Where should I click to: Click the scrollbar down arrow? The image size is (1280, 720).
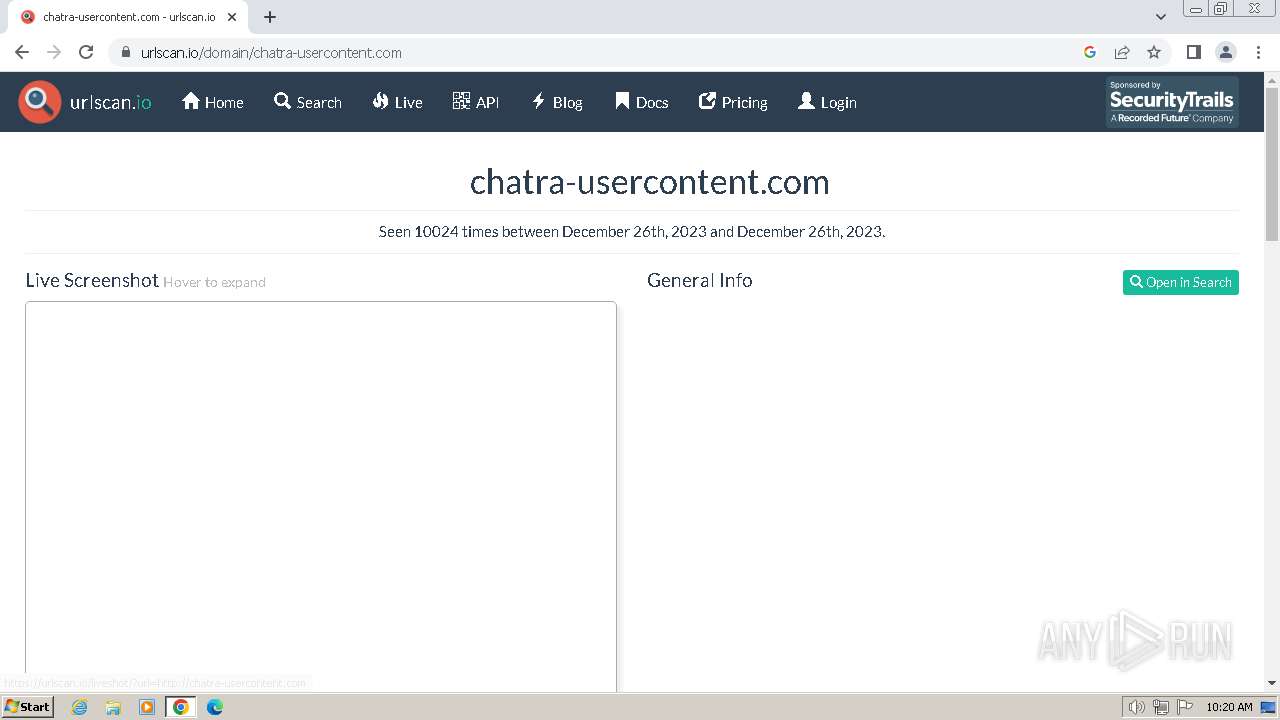[1272, 683]
